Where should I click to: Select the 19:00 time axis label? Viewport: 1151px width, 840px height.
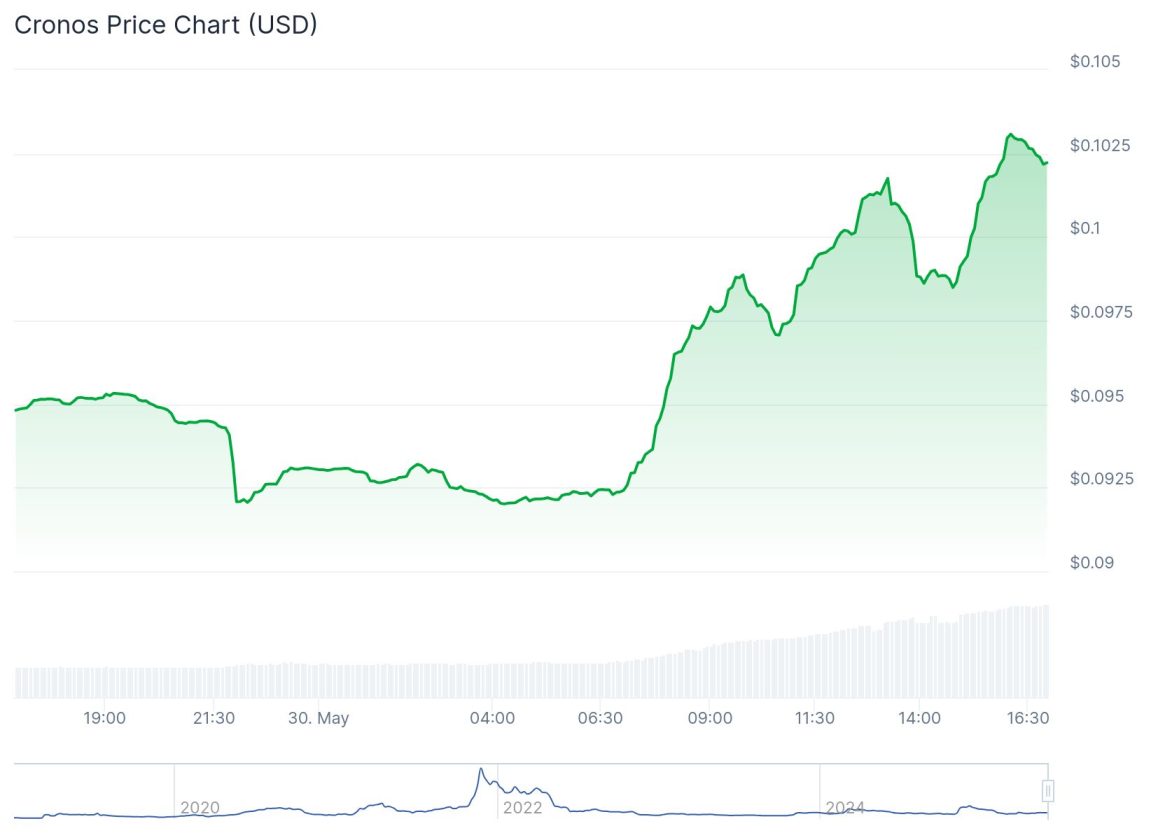pos(104,718)
